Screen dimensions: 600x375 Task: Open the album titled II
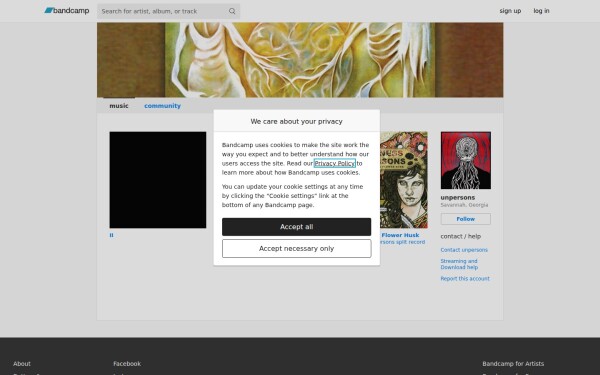pyautogui.click(x=111, y=235)
